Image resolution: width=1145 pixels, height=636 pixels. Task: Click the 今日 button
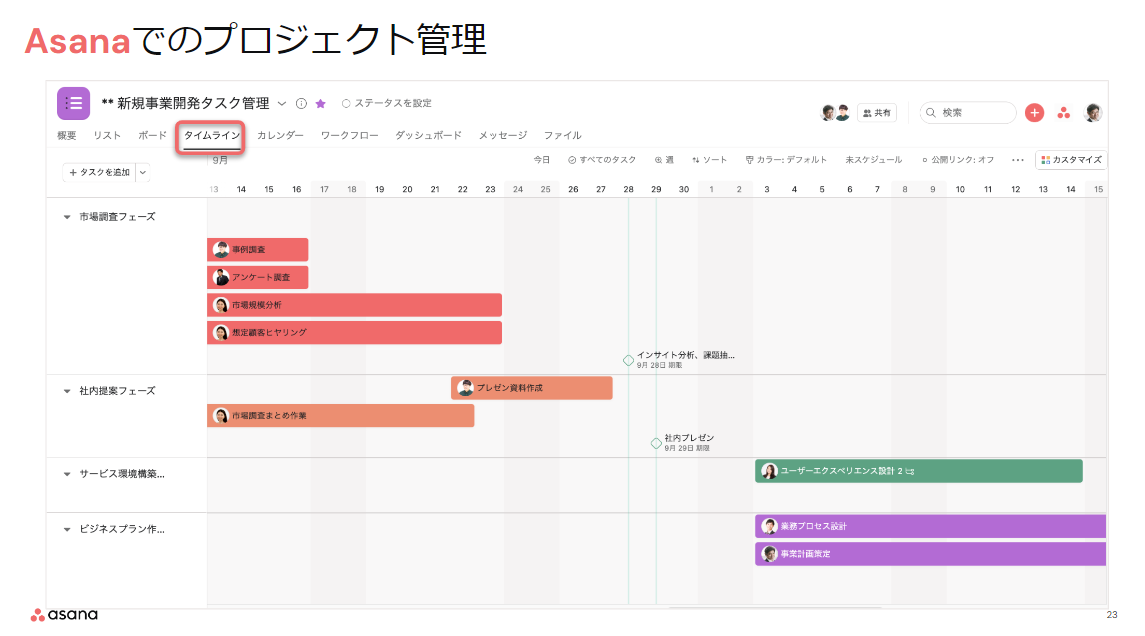[541, 159]
